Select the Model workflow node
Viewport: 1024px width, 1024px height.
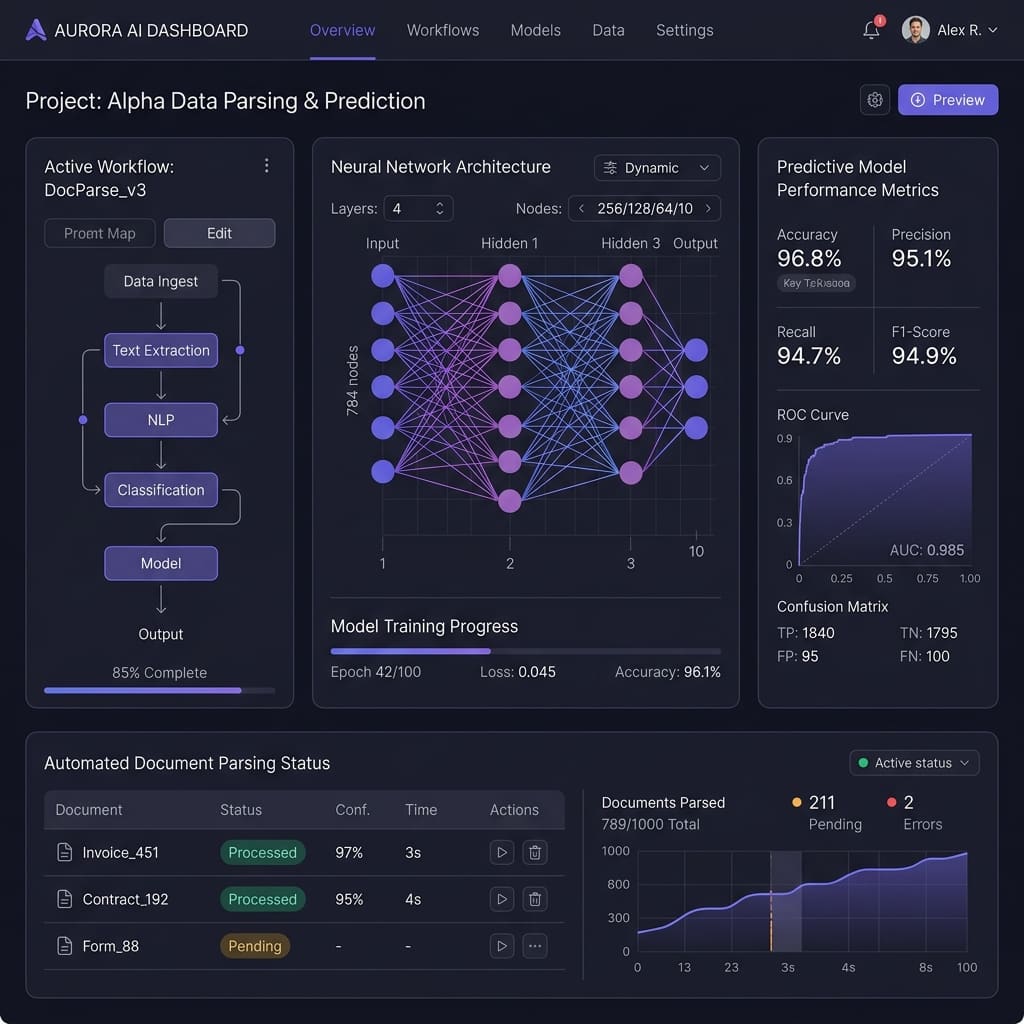click(x=161, y=563)
